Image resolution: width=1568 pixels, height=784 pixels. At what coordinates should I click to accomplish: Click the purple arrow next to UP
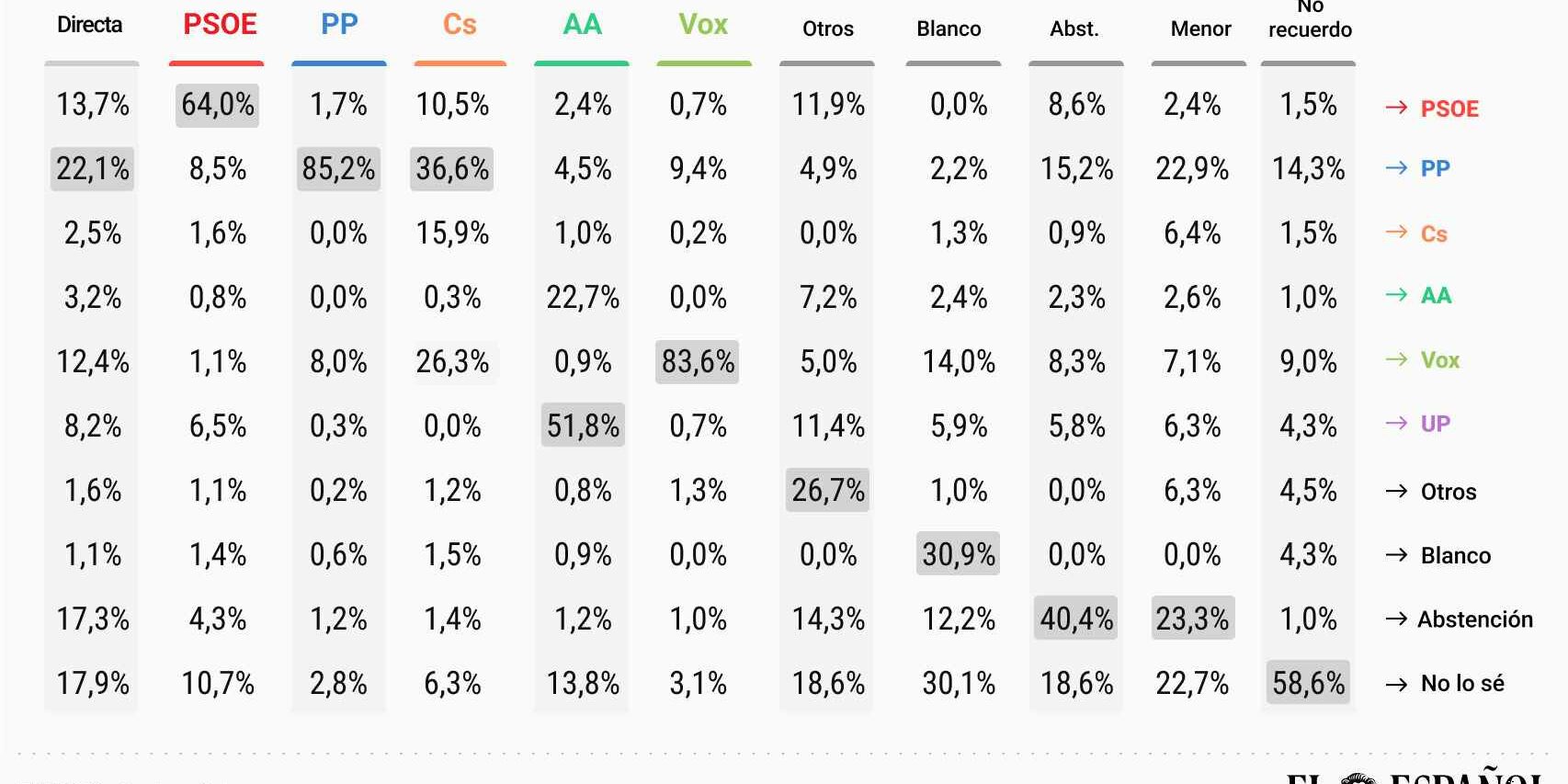pyautogui.click(x=1395, y=424)
